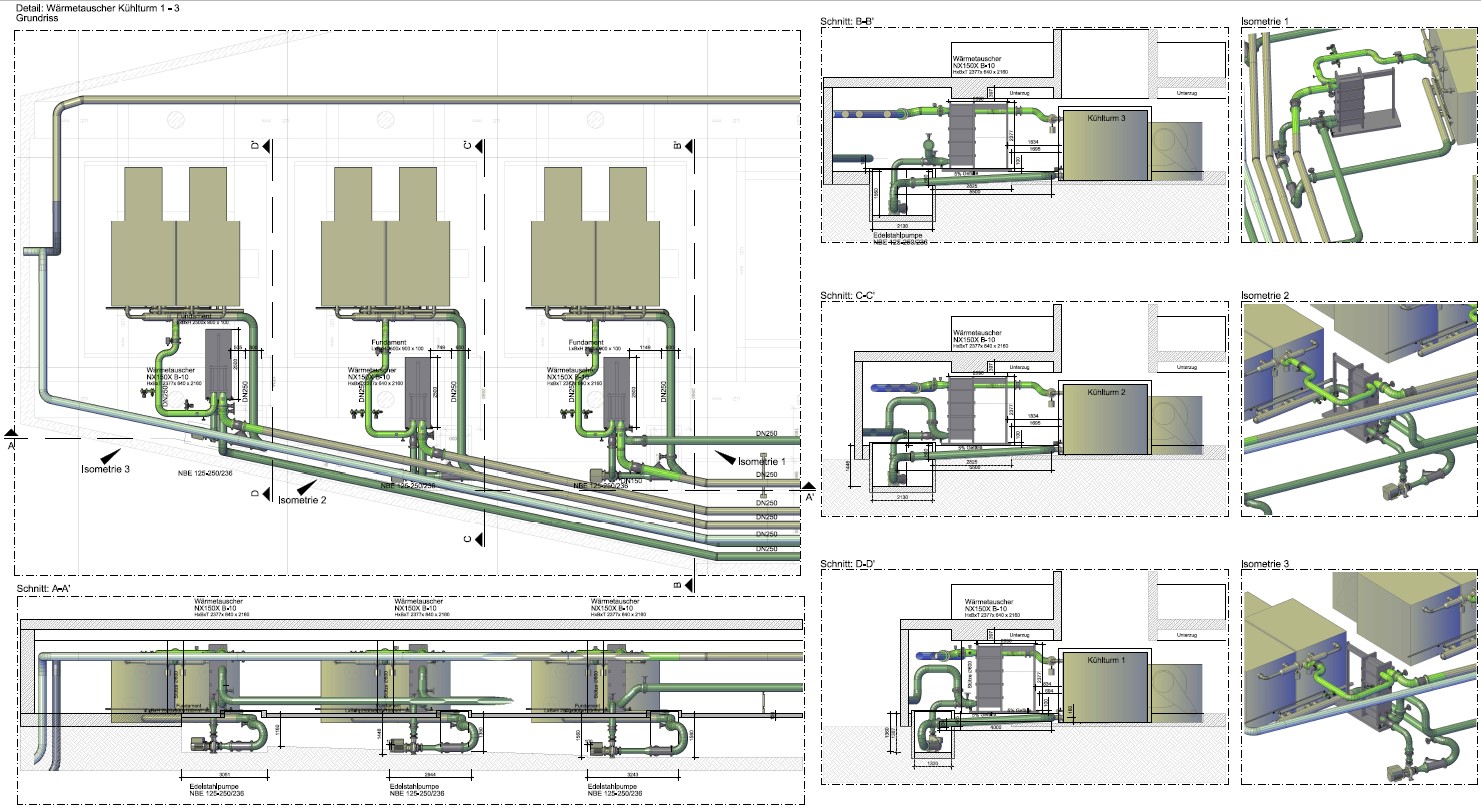Click the 'Isometrie 1' heading above the isometric view
The height and width of the screenshot is (810, 1481).
click(x=1265, y=20)
